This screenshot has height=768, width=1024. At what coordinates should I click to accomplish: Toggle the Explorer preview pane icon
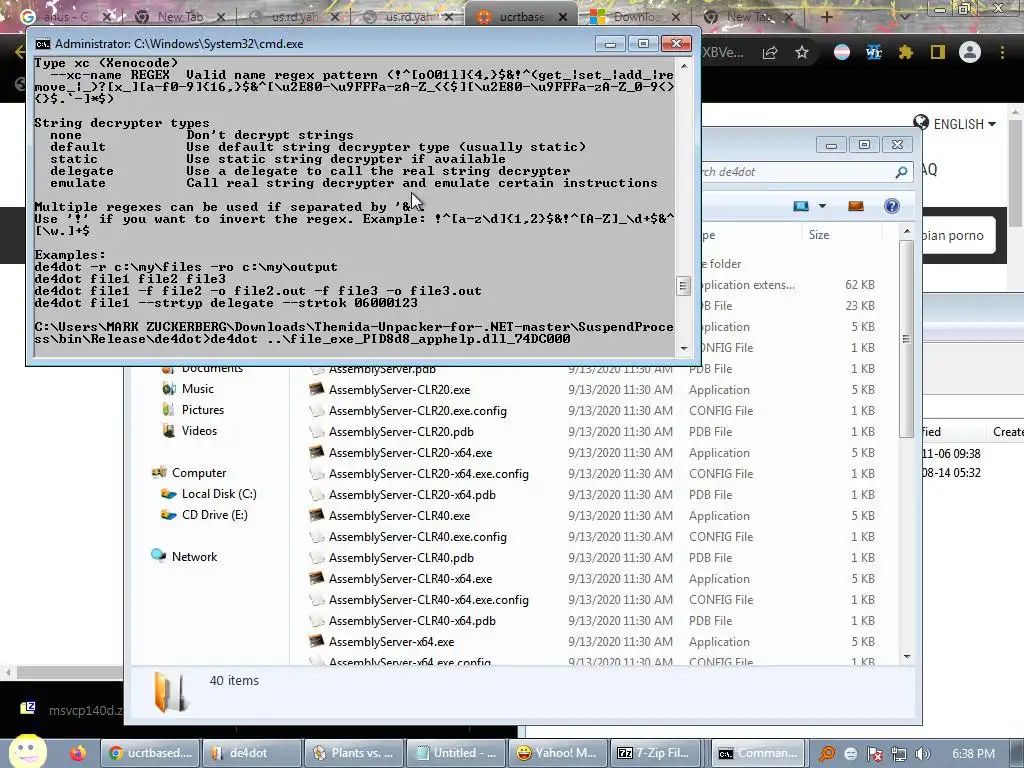click(x=856, y=206)
